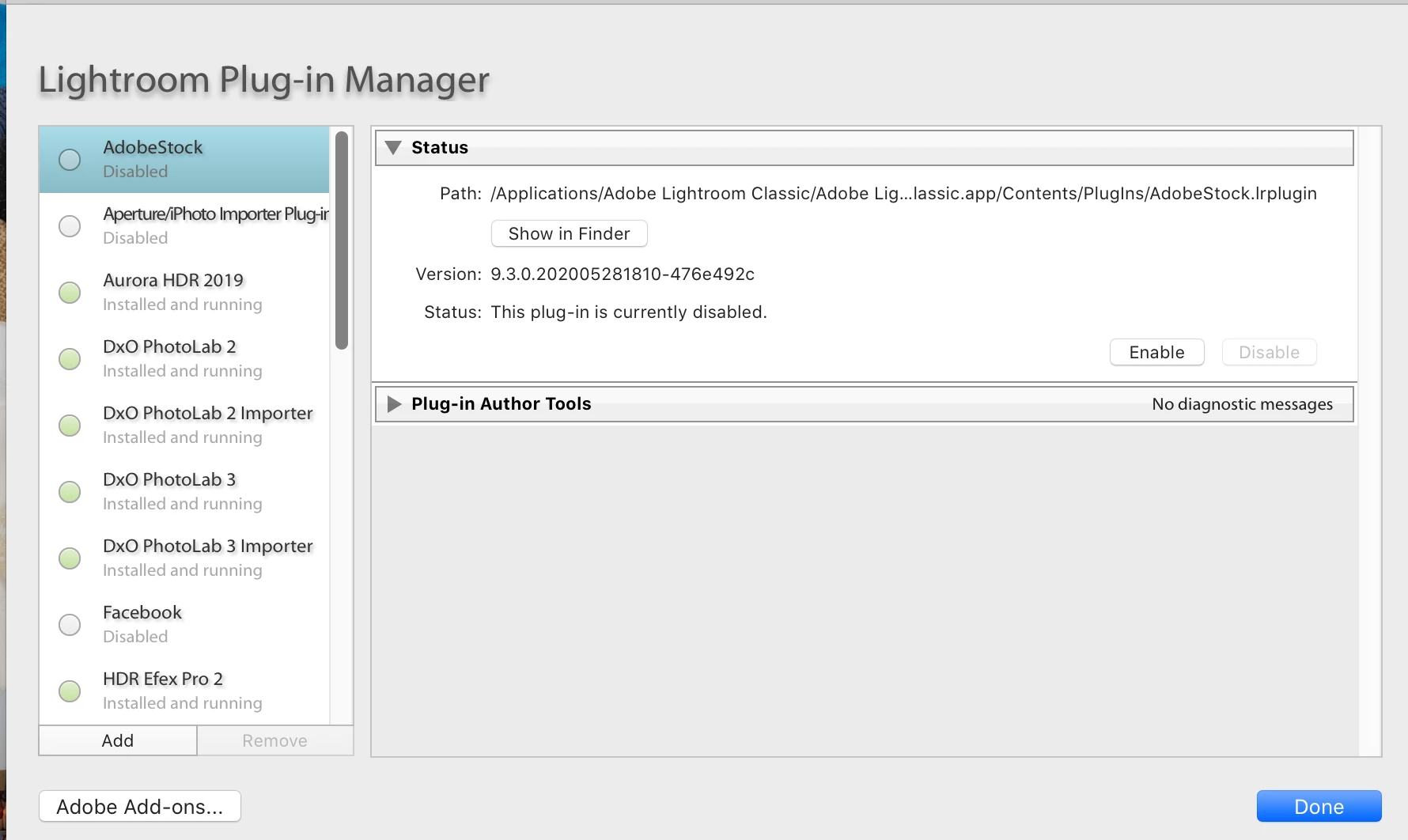Click the DxO PhotoLab 3 Importer status dot
Viewport: 1408px width, 840px height.
pos(70,558)
